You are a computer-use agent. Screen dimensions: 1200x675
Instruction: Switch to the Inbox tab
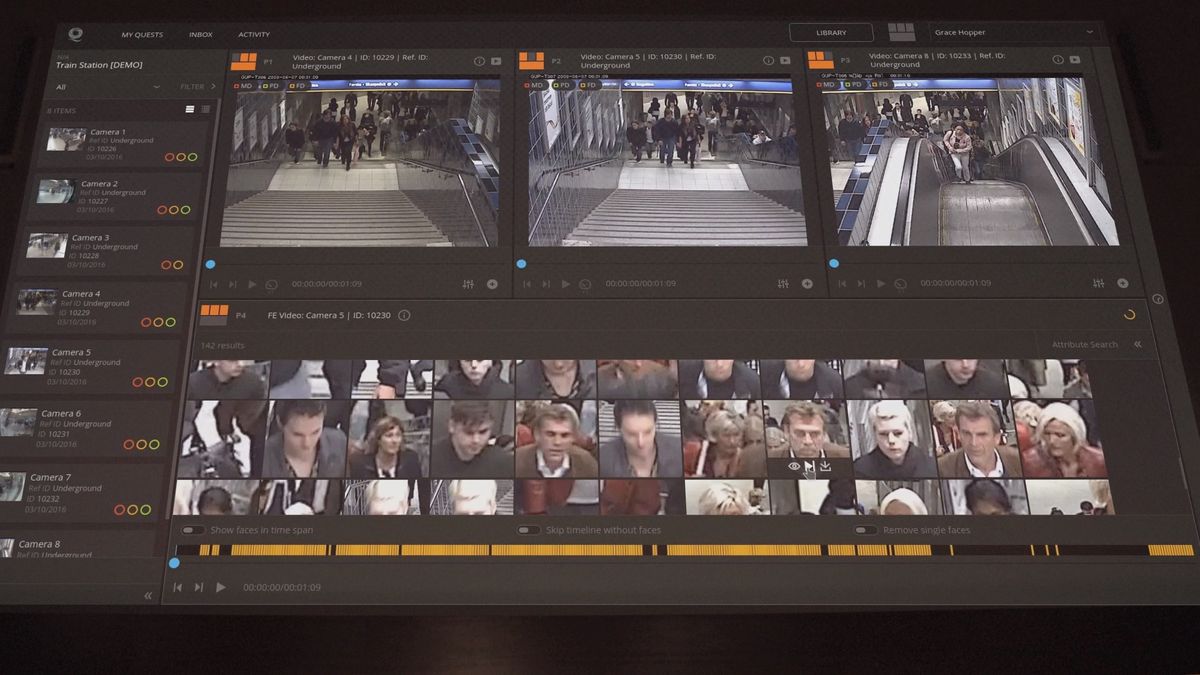pyautogui.click(x=200, y=34)
